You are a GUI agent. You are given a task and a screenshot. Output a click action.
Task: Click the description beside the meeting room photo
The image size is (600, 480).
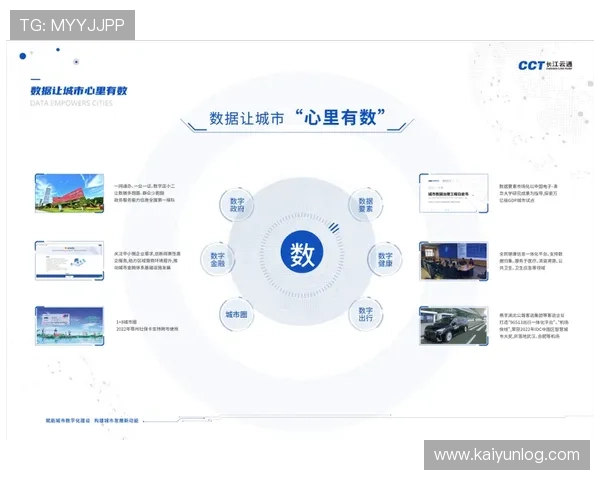(531, 261)
